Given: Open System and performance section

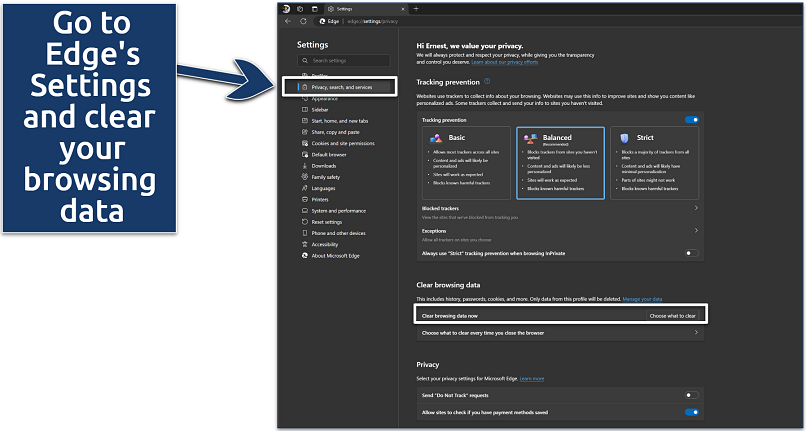Looking at the screenshot, I should [339, 211].
